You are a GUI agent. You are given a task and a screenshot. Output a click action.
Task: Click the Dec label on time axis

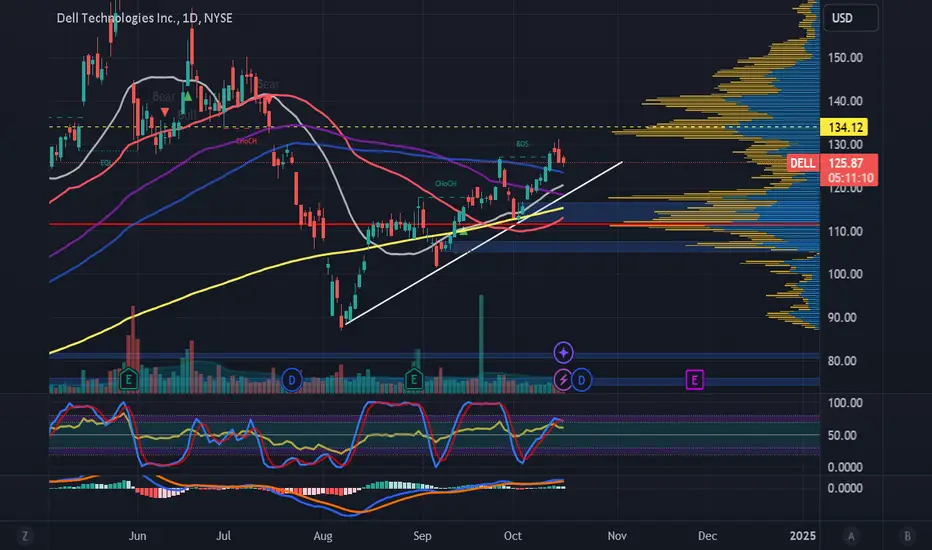click(x=707, y=536)
